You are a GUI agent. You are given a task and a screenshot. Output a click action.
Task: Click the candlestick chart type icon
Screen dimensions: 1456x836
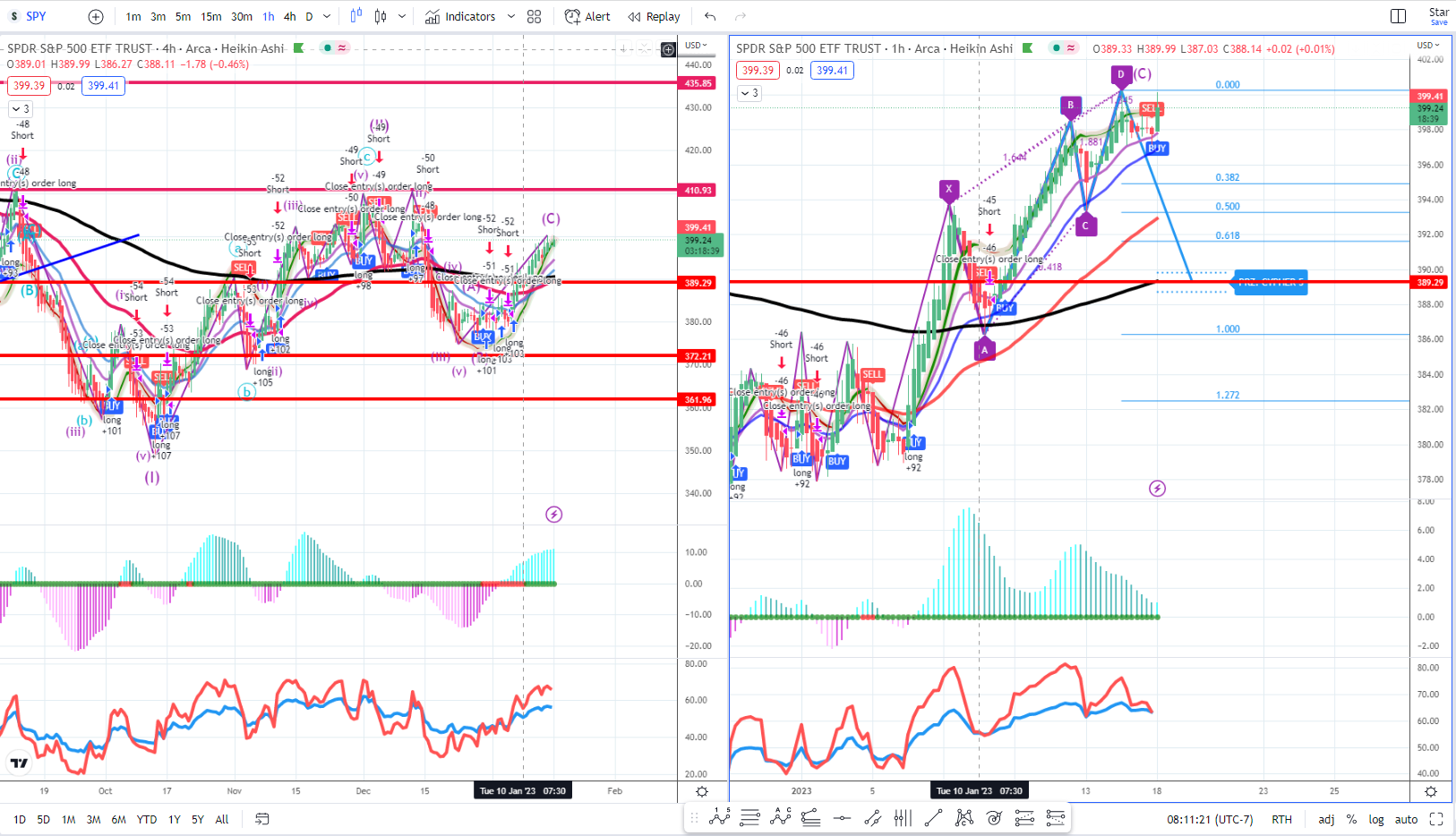(x=381, y=16)
